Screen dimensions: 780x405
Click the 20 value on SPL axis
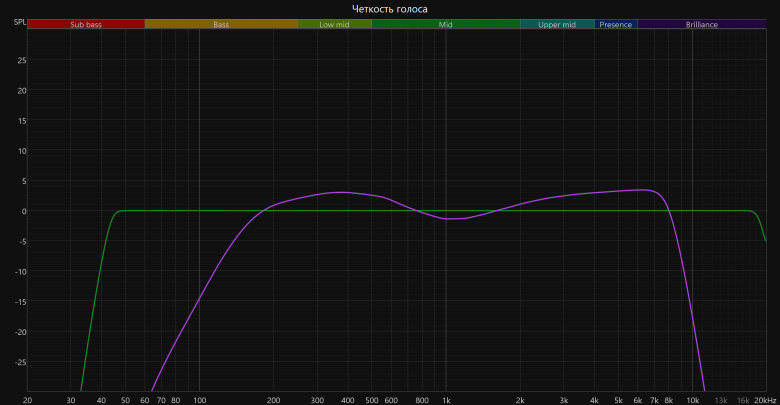pyautogui.click(x=22, y=91)
